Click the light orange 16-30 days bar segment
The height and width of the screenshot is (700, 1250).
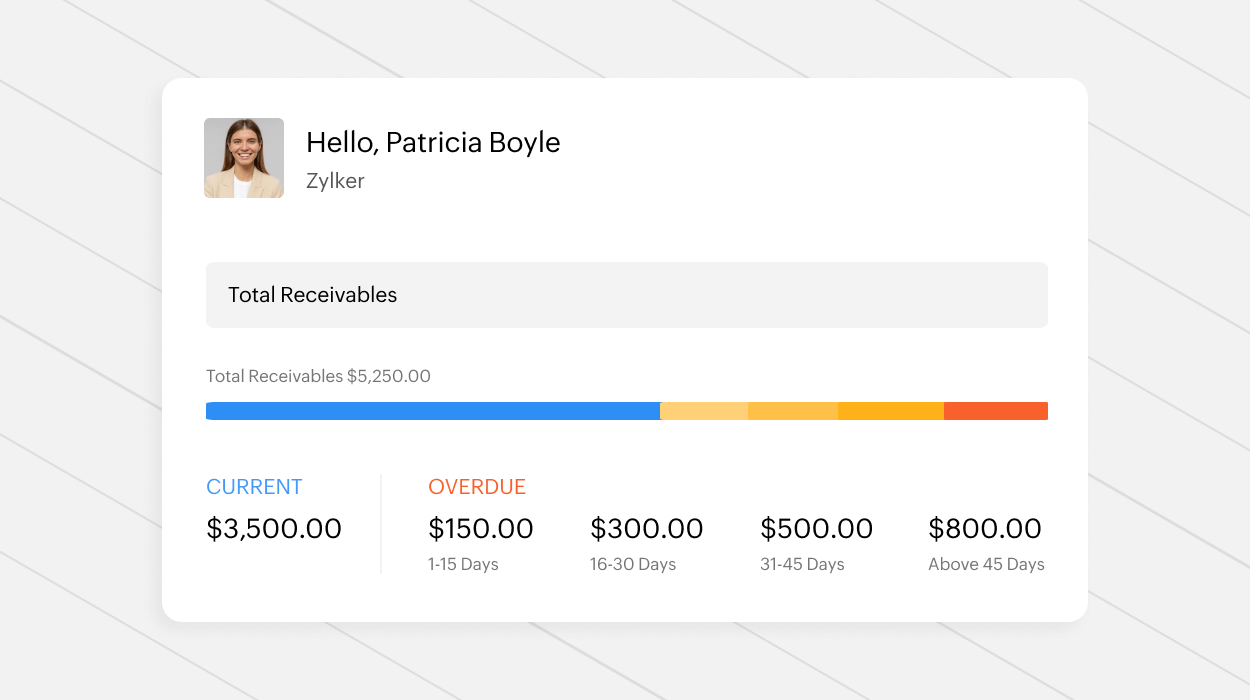point(793,411)
